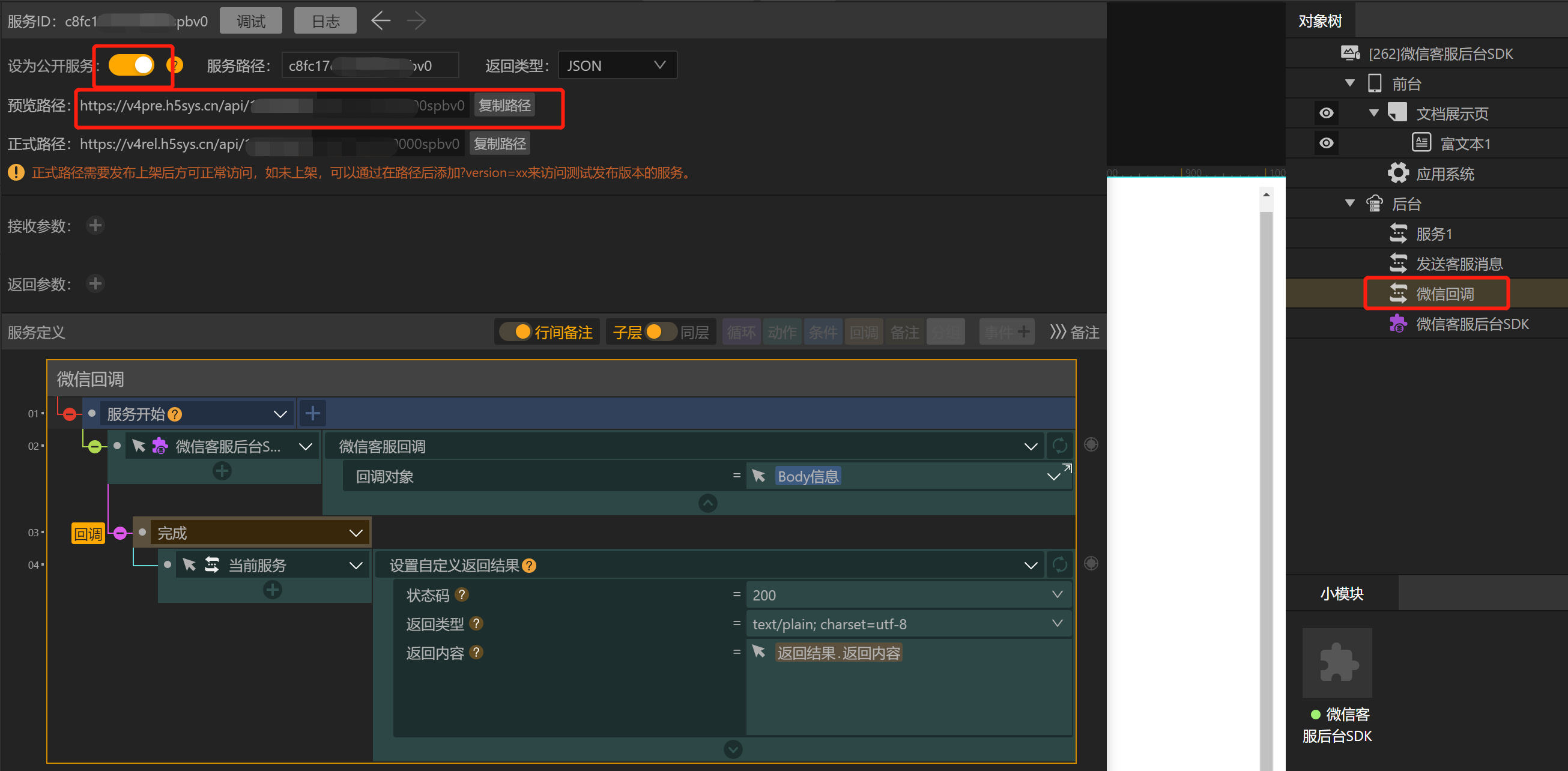Image resolution: width=1568 pixels, height=771 pixels.
Task: Open the 返回类型 JSON dropdown
Action: coord(617,65)
